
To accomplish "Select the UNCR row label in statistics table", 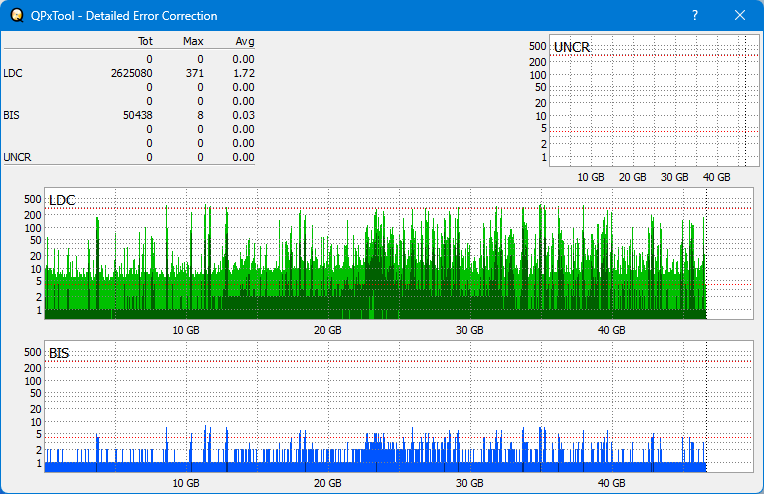I will tap(17, 157).
